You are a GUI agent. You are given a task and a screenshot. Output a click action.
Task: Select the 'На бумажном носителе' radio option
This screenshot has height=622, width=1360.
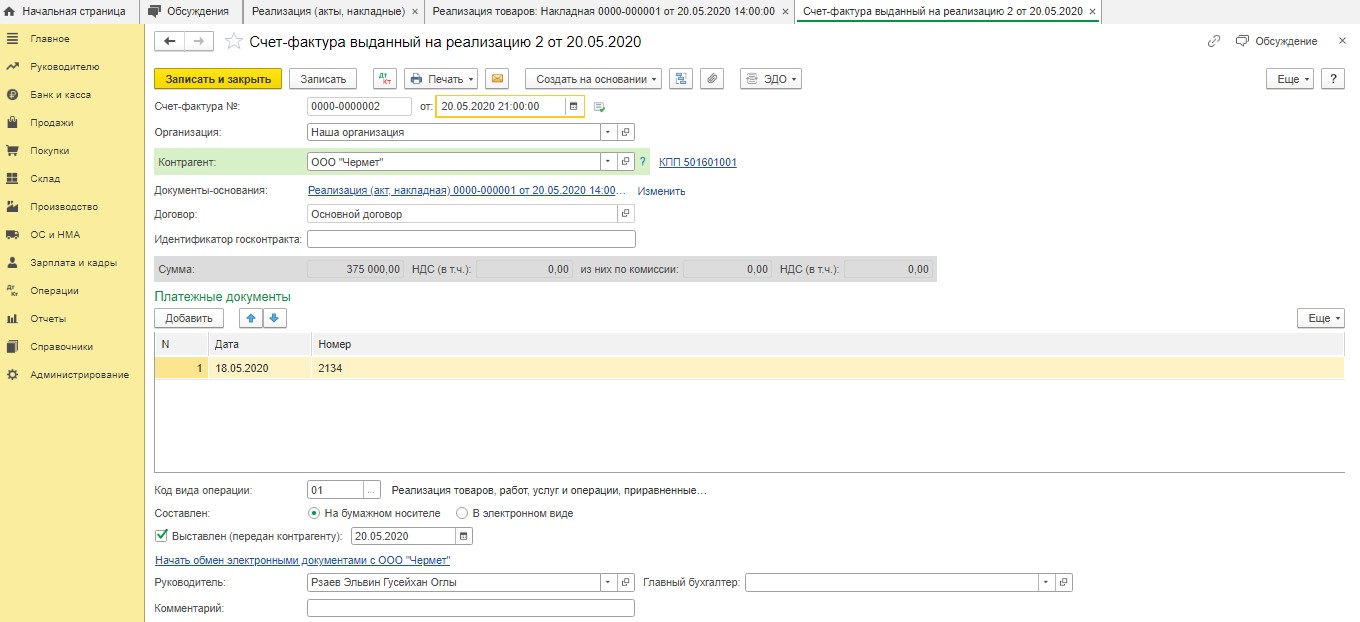[314, 513]
